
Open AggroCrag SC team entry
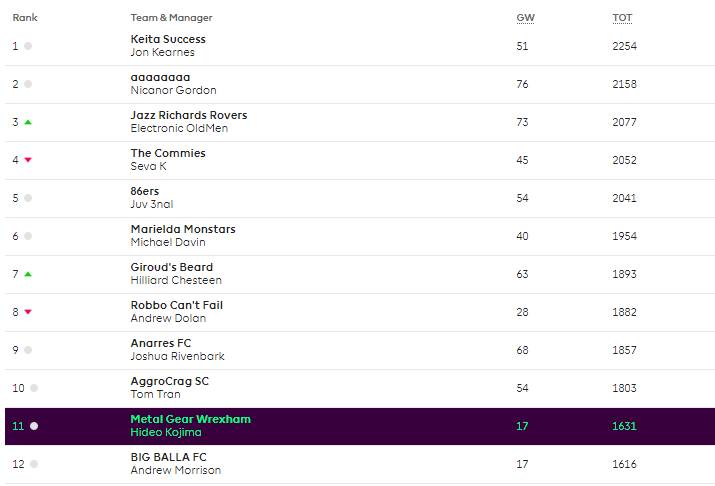pyautogui.click(x=170, y=381)
